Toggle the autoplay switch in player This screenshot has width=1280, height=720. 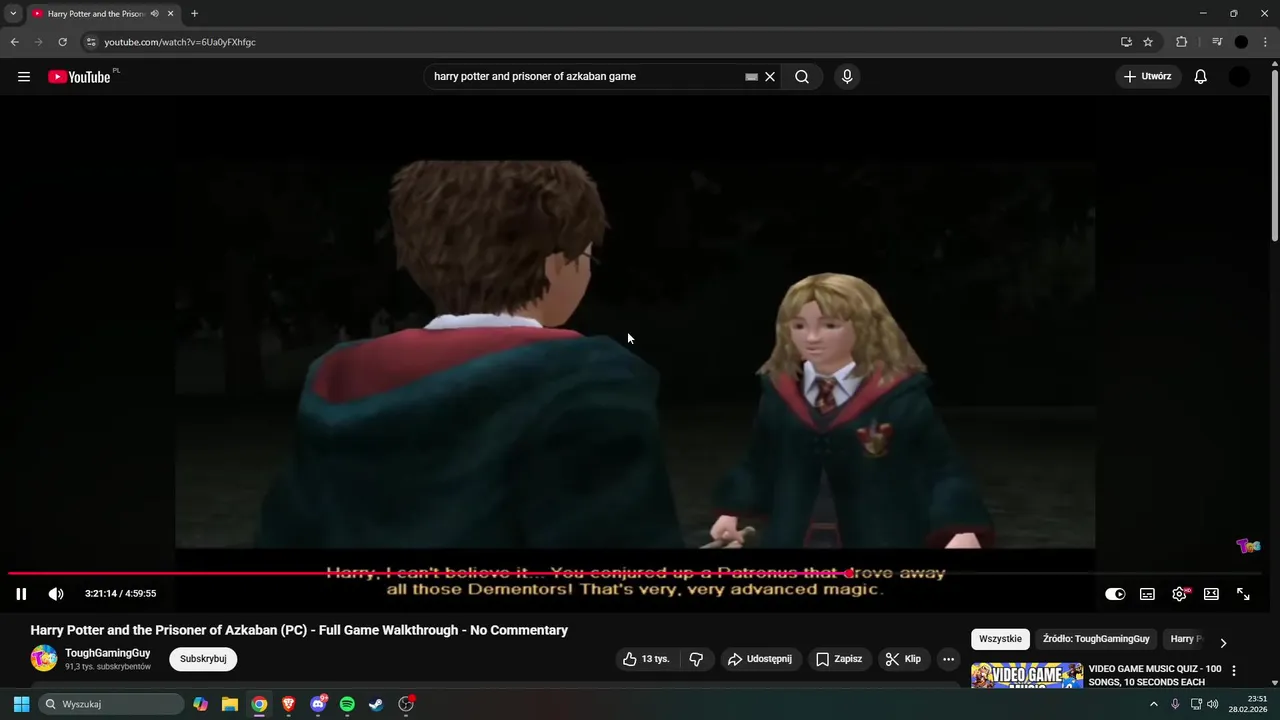(1115, 594)
